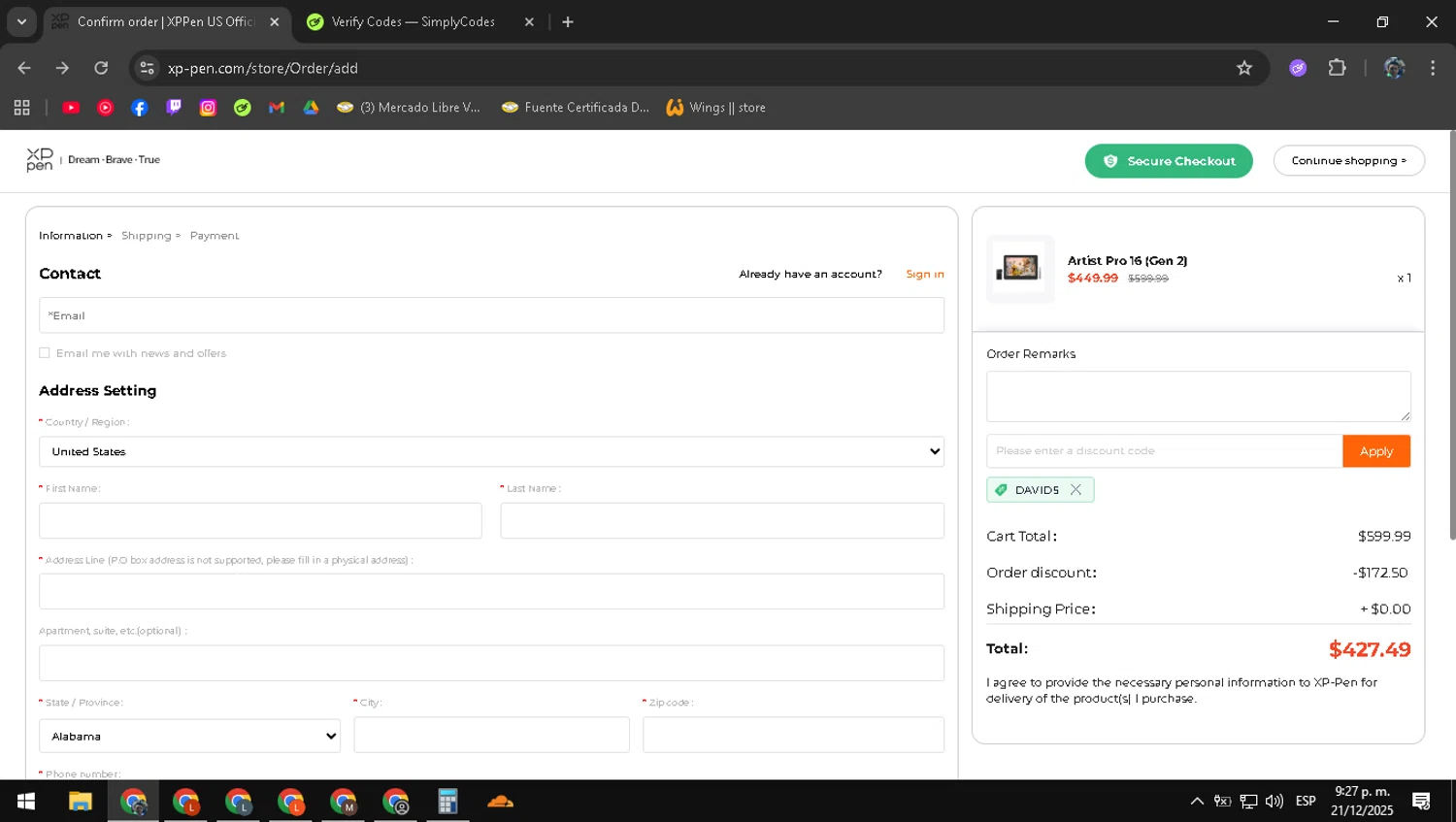Open the Google Drive bookmark icon
1456x822 pixels.
click(311, 108)
